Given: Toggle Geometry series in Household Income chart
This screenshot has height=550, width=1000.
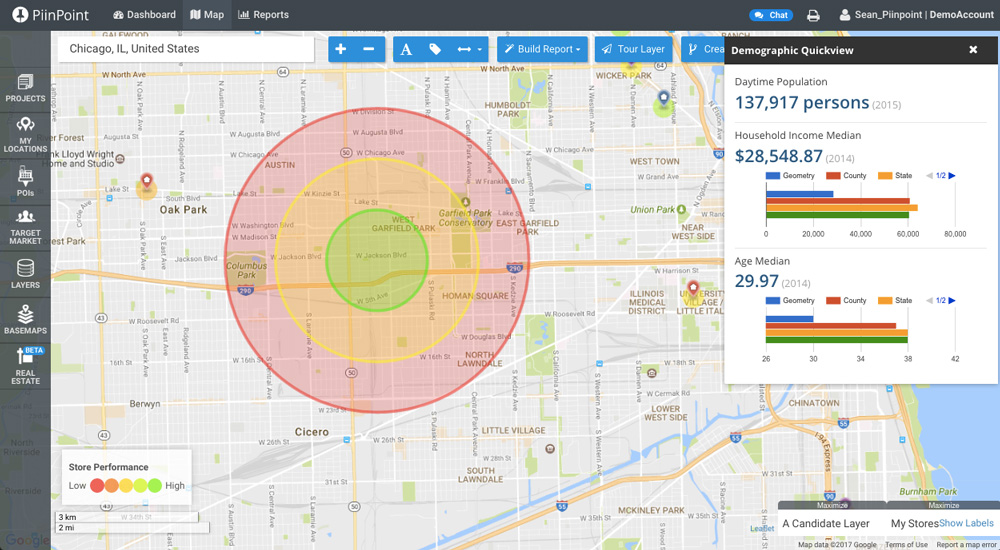Looking at the screenshot, I should pos(791,175).
